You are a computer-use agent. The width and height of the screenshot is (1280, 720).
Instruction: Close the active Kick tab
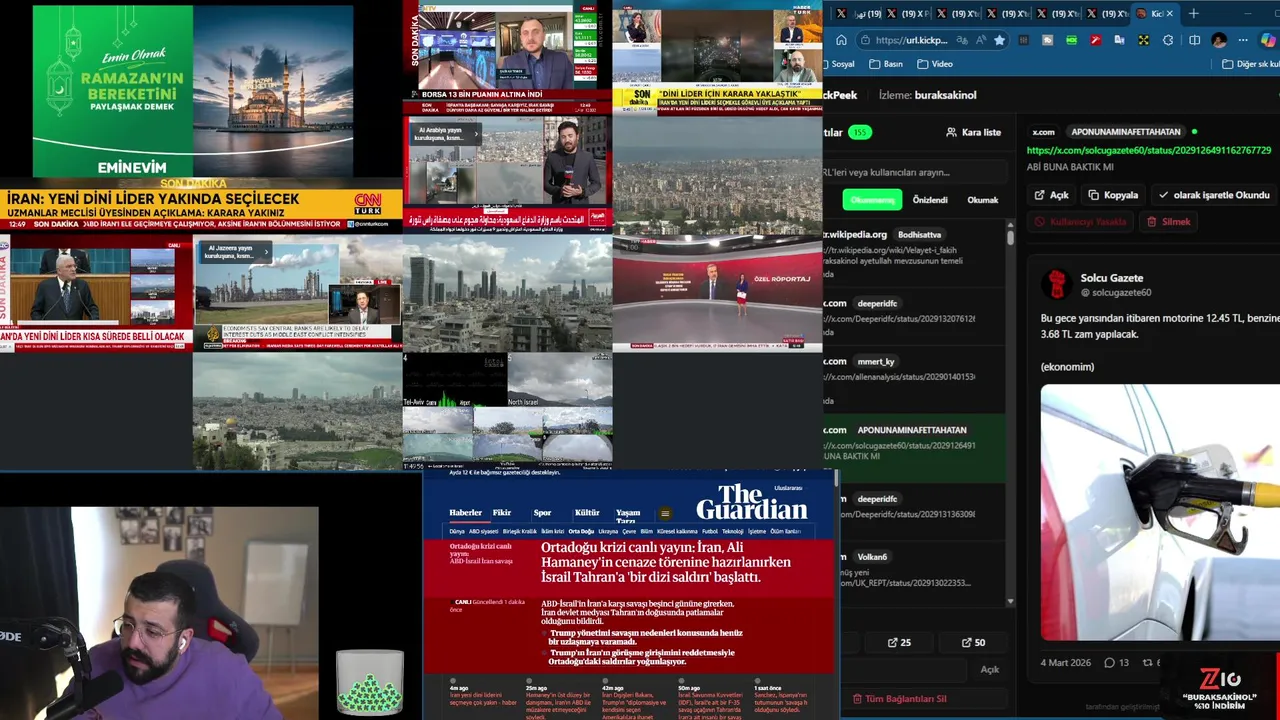click(1171, 13)
